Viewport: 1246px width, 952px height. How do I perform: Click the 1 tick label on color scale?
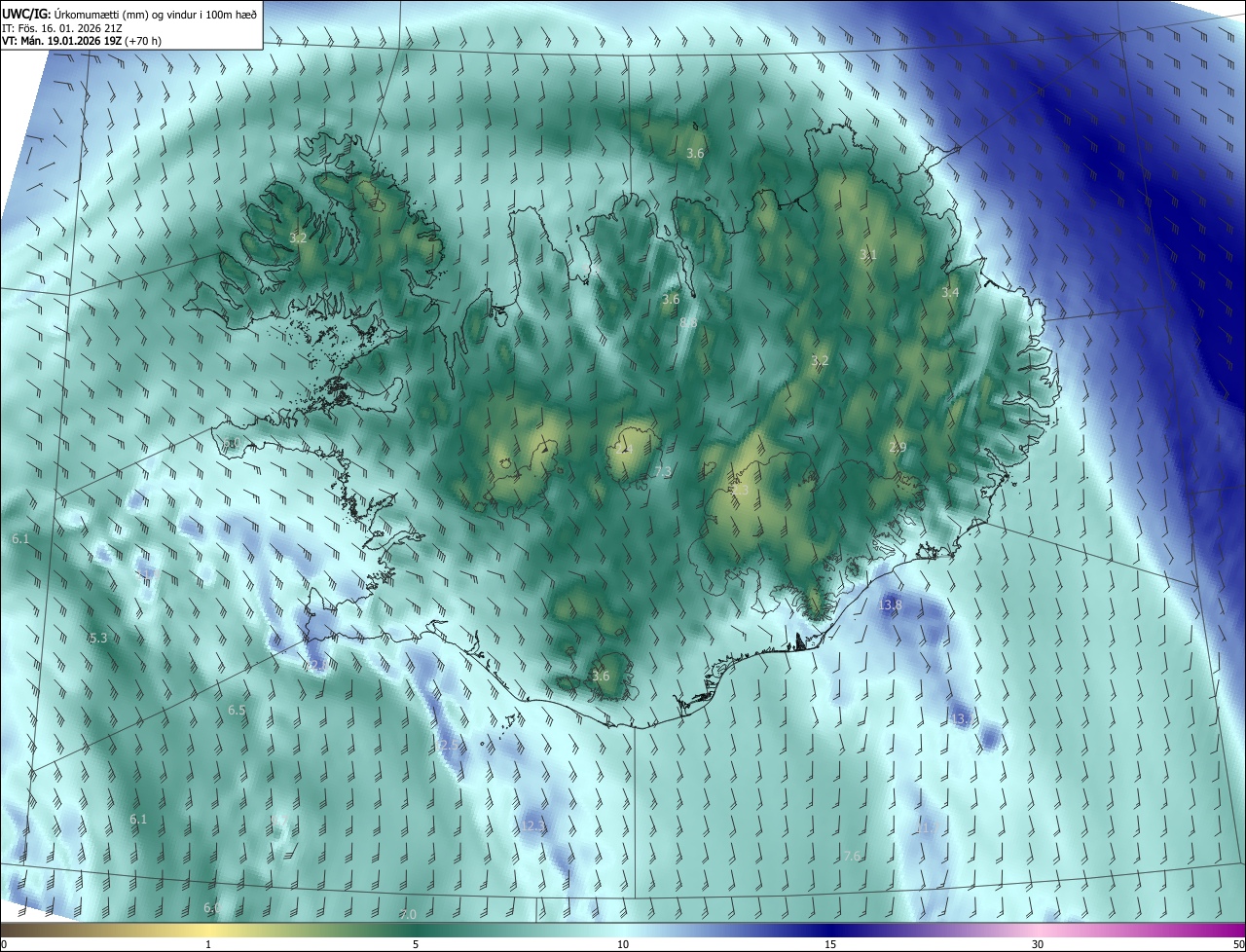[209, 944]
